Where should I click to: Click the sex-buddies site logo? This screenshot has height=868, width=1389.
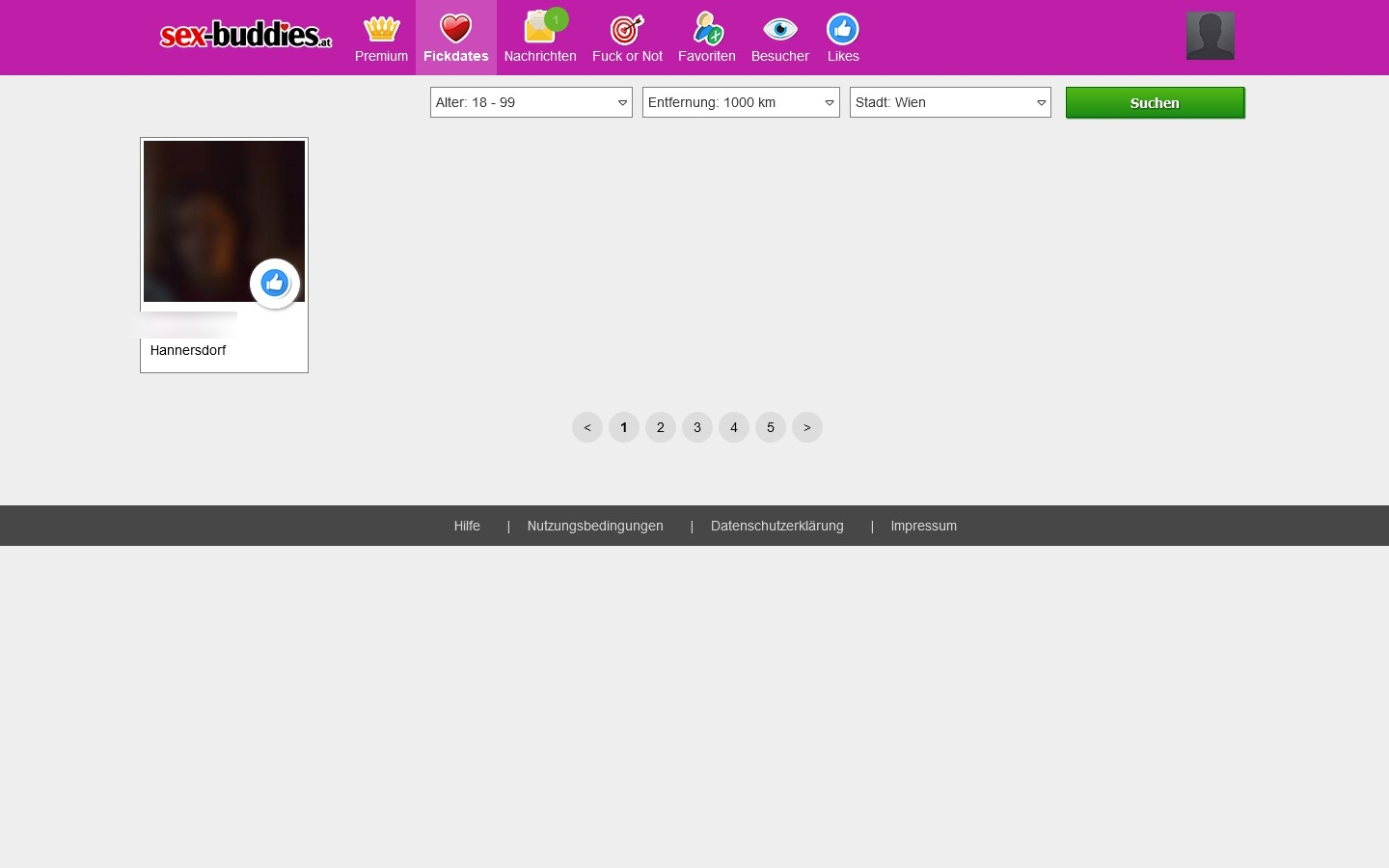point(245,35)
